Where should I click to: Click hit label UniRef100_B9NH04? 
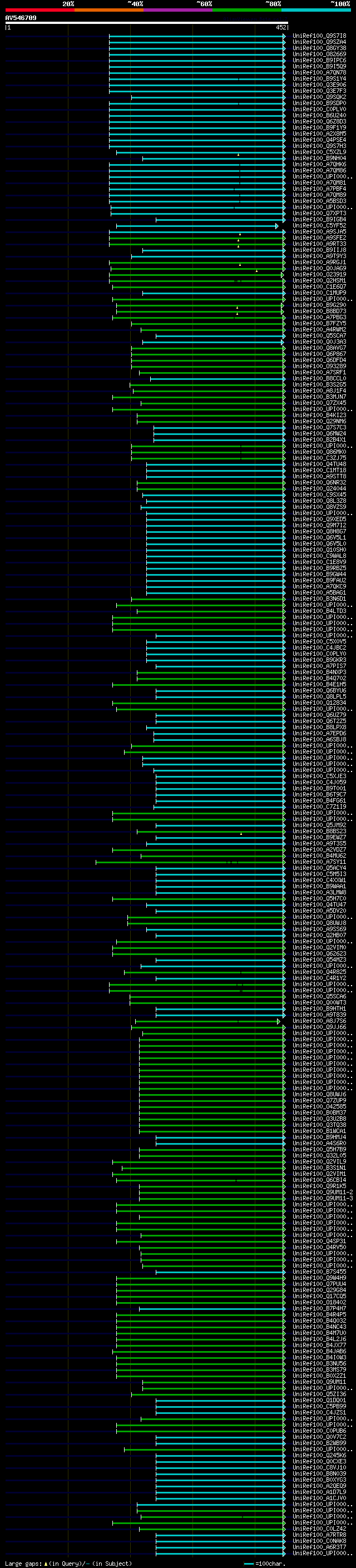click(x=319, y=159)
